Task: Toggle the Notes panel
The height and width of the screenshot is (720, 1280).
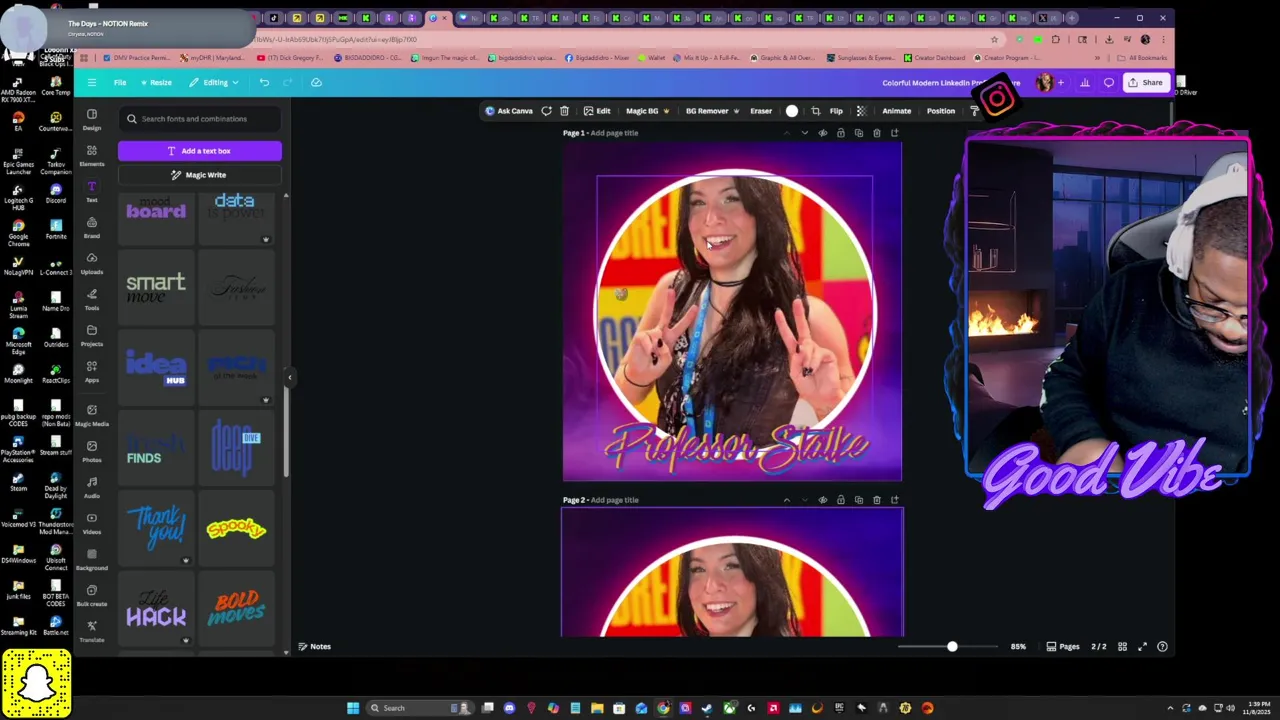Action: point(314,647)
